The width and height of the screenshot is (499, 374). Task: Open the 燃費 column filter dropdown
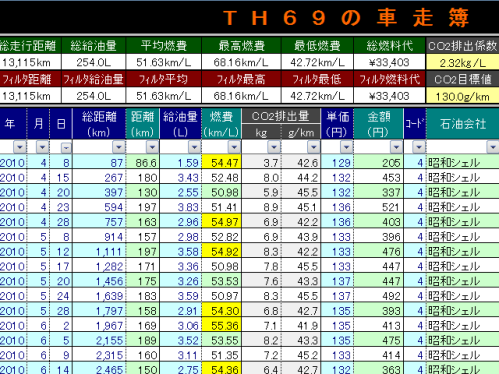(x=234, y=147)
